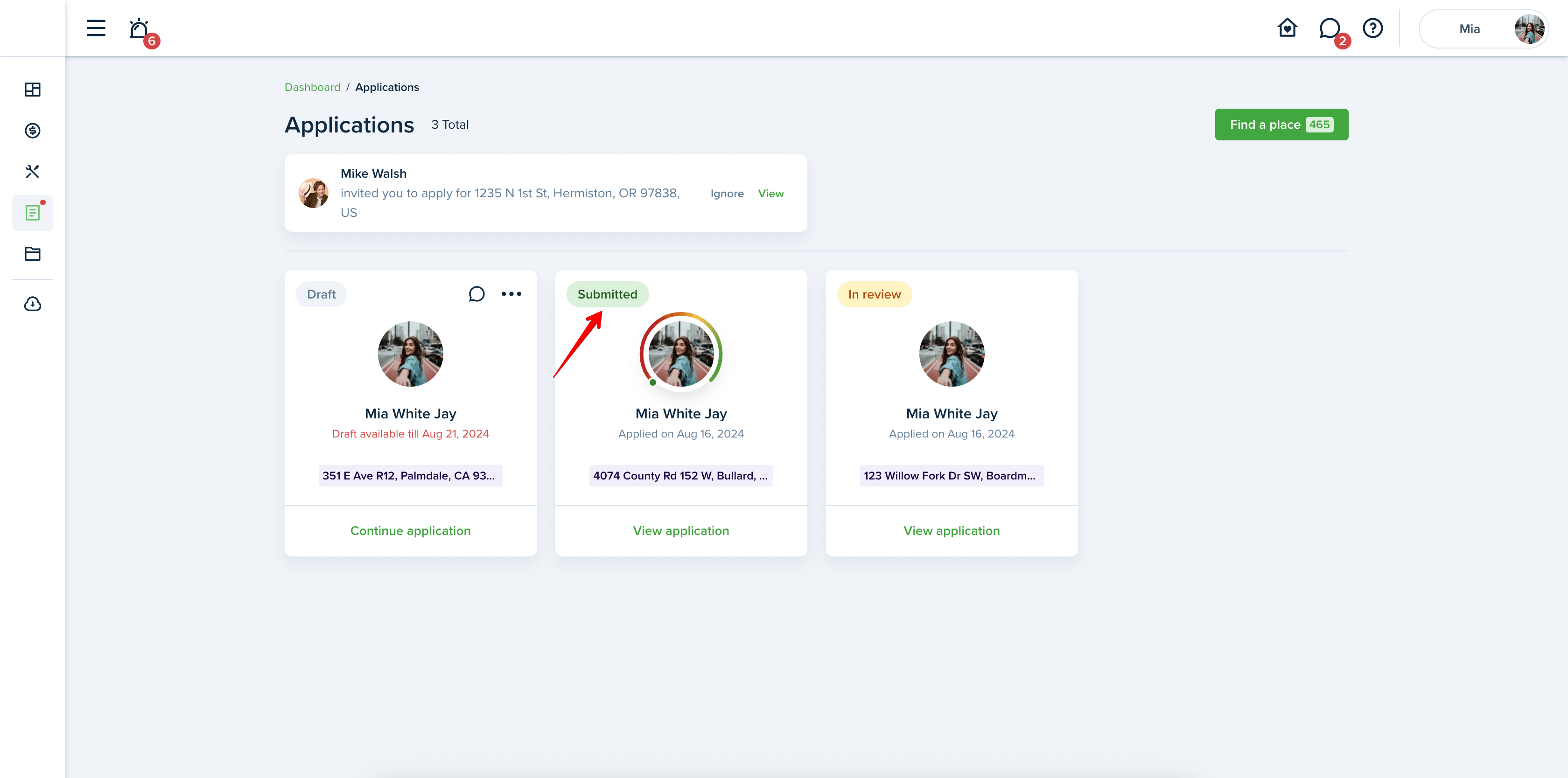Viewport: 1568px width, 778px height.
Task: Click the Submitted status badge
Action: tap(607, 294)
